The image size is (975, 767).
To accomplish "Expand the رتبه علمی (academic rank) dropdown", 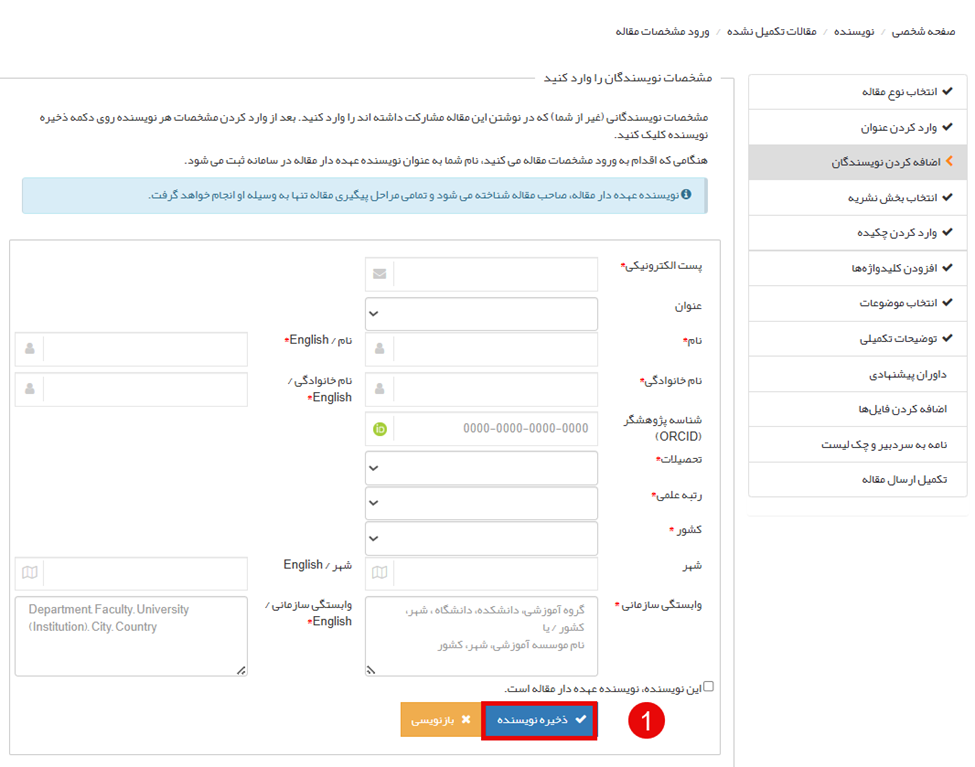I will tap(481, 503).
